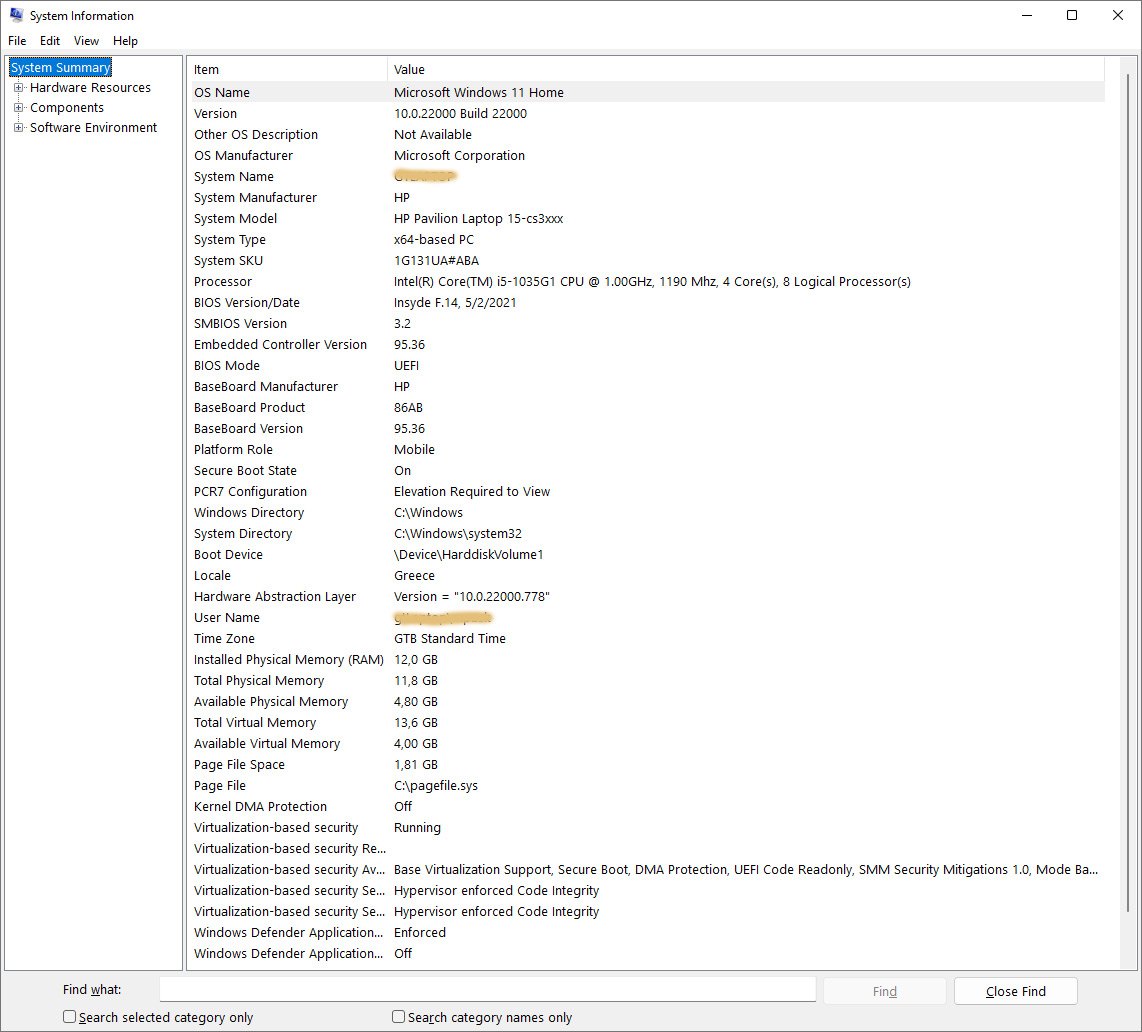Open the View menu

86,41
